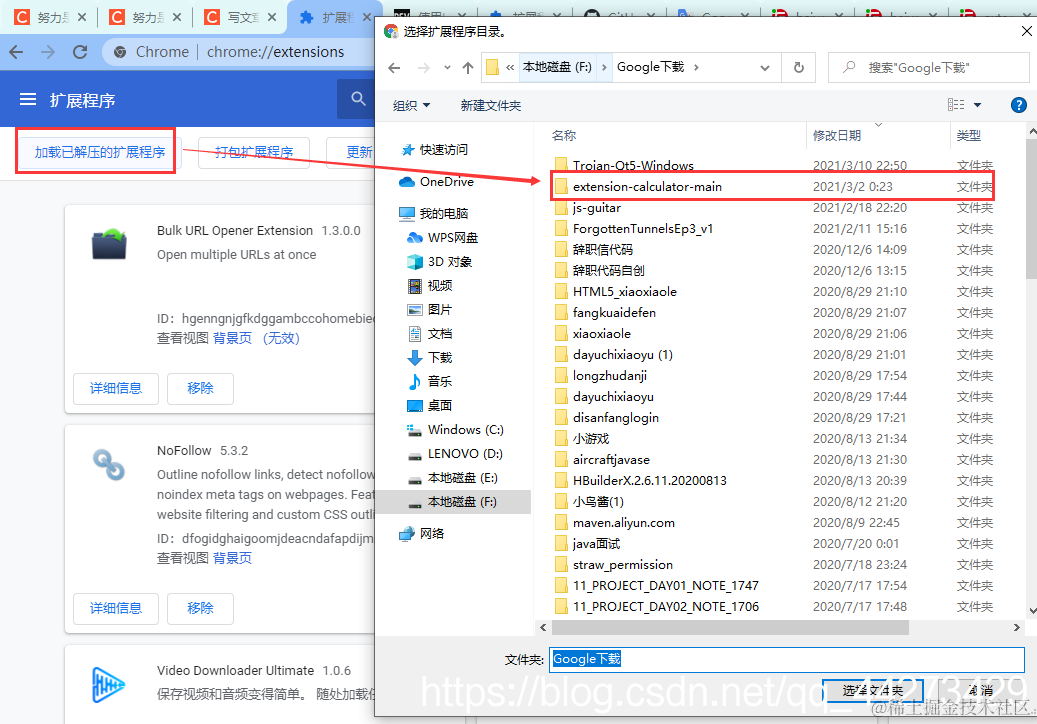Viewport: 1037px width, 724px height.
Task: Open help in the folder dialog
Action: click(x=1018, y=105)
